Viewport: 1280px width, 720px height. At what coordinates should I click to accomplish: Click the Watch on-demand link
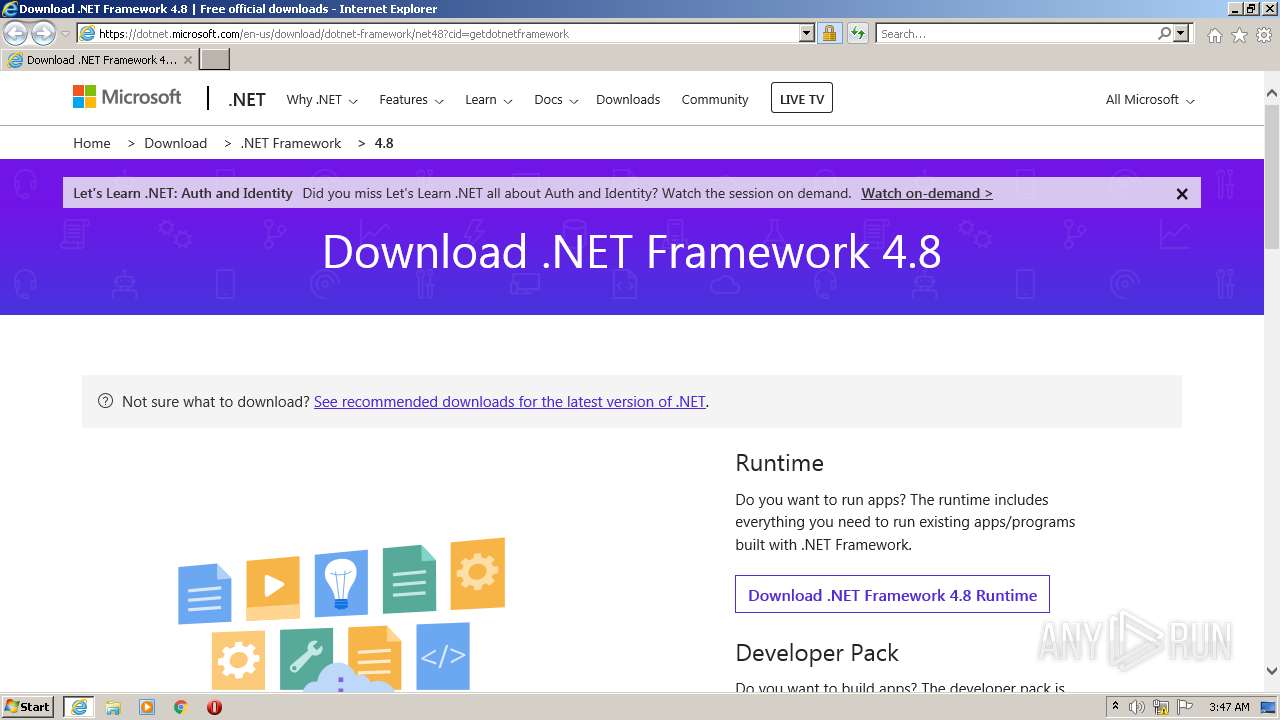pyautogui.click(x=927, y=193)
